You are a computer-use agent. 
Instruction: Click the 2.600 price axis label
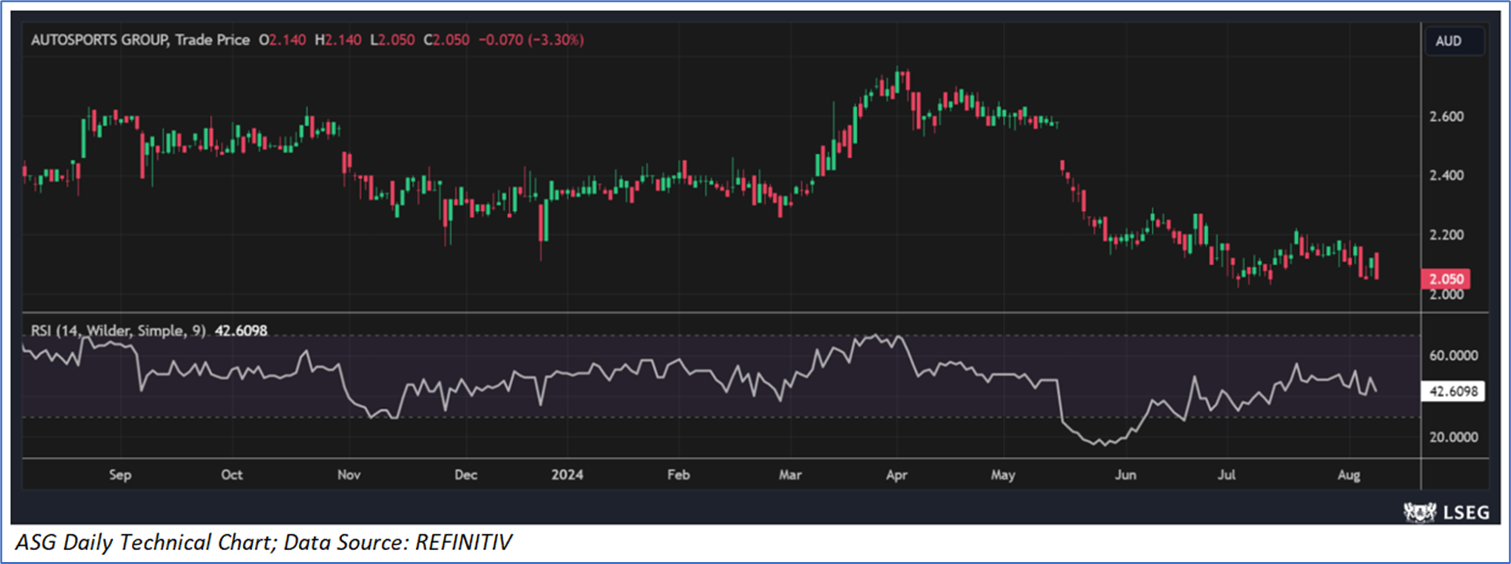1447,117
